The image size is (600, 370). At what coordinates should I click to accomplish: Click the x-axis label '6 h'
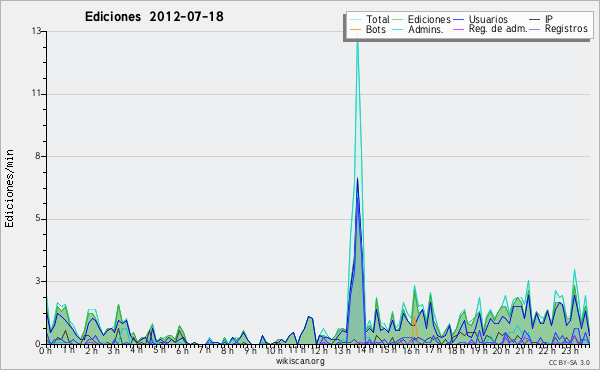182,350
